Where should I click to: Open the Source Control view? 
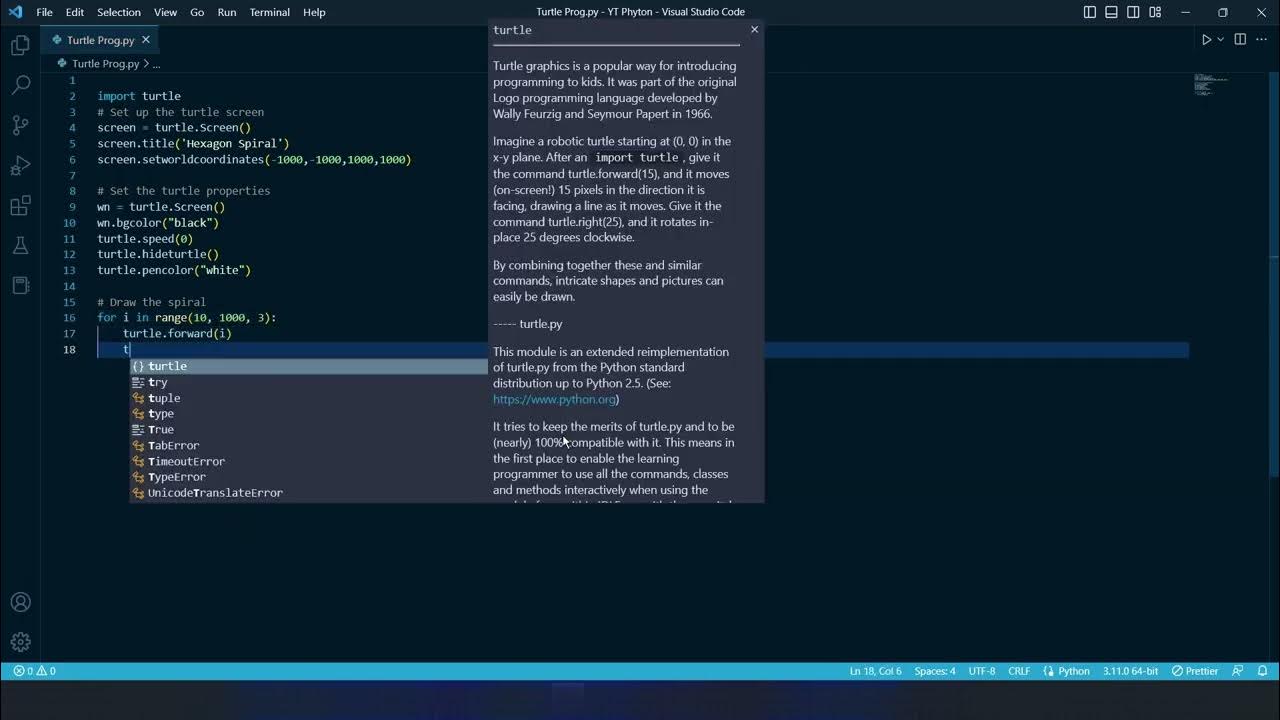coord(20,125)
